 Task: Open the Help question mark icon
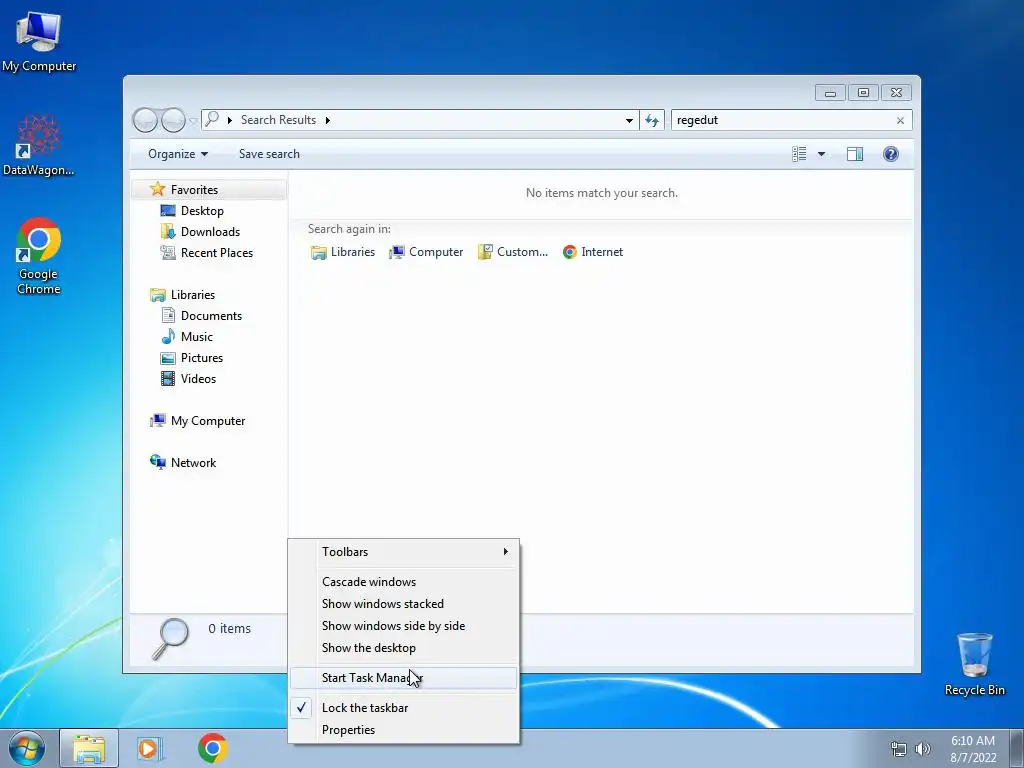click(x=891, y=154)
